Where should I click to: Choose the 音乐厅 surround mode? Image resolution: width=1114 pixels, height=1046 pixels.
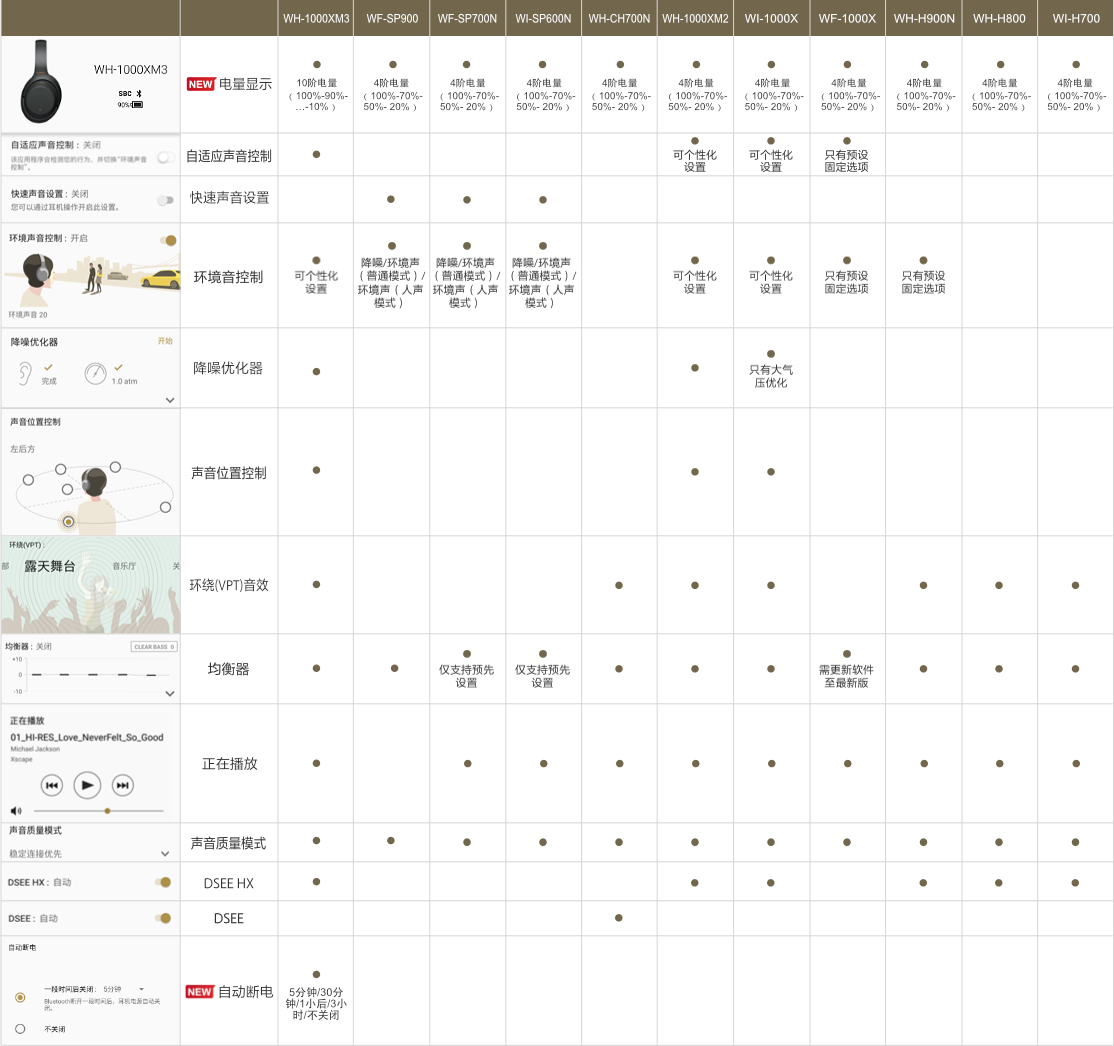pyautogui.click(x=124, y=566)
